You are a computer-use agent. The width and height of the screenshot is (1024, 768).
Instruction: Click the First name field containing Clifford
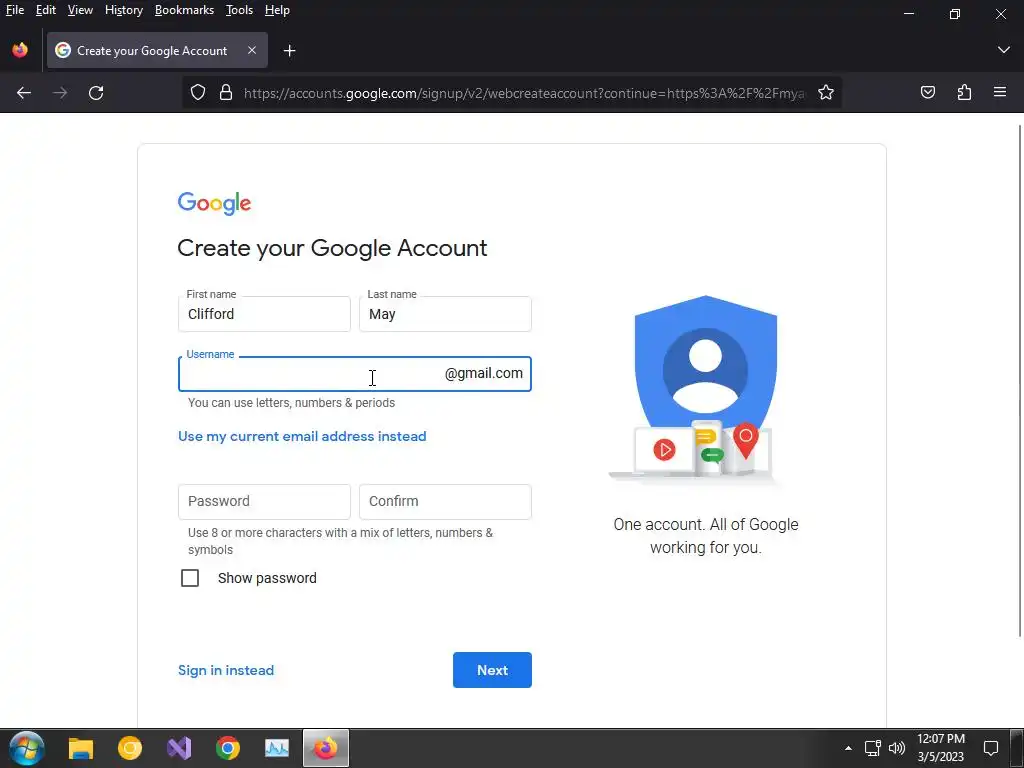pyautogui.click(x=264, y=314)
